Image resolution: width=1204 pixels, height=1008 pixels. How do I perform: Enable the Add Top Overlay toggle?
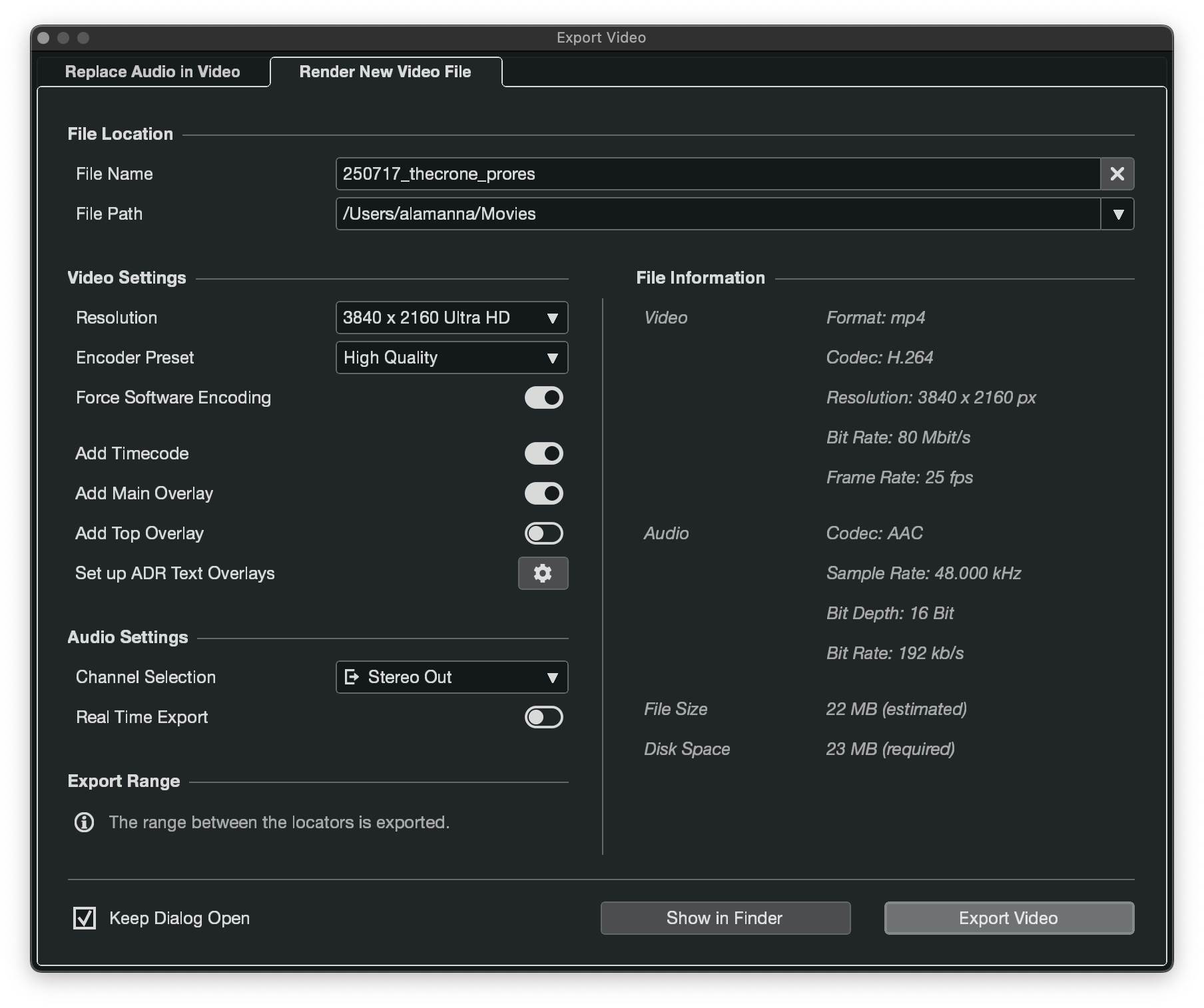pos(543,533)
